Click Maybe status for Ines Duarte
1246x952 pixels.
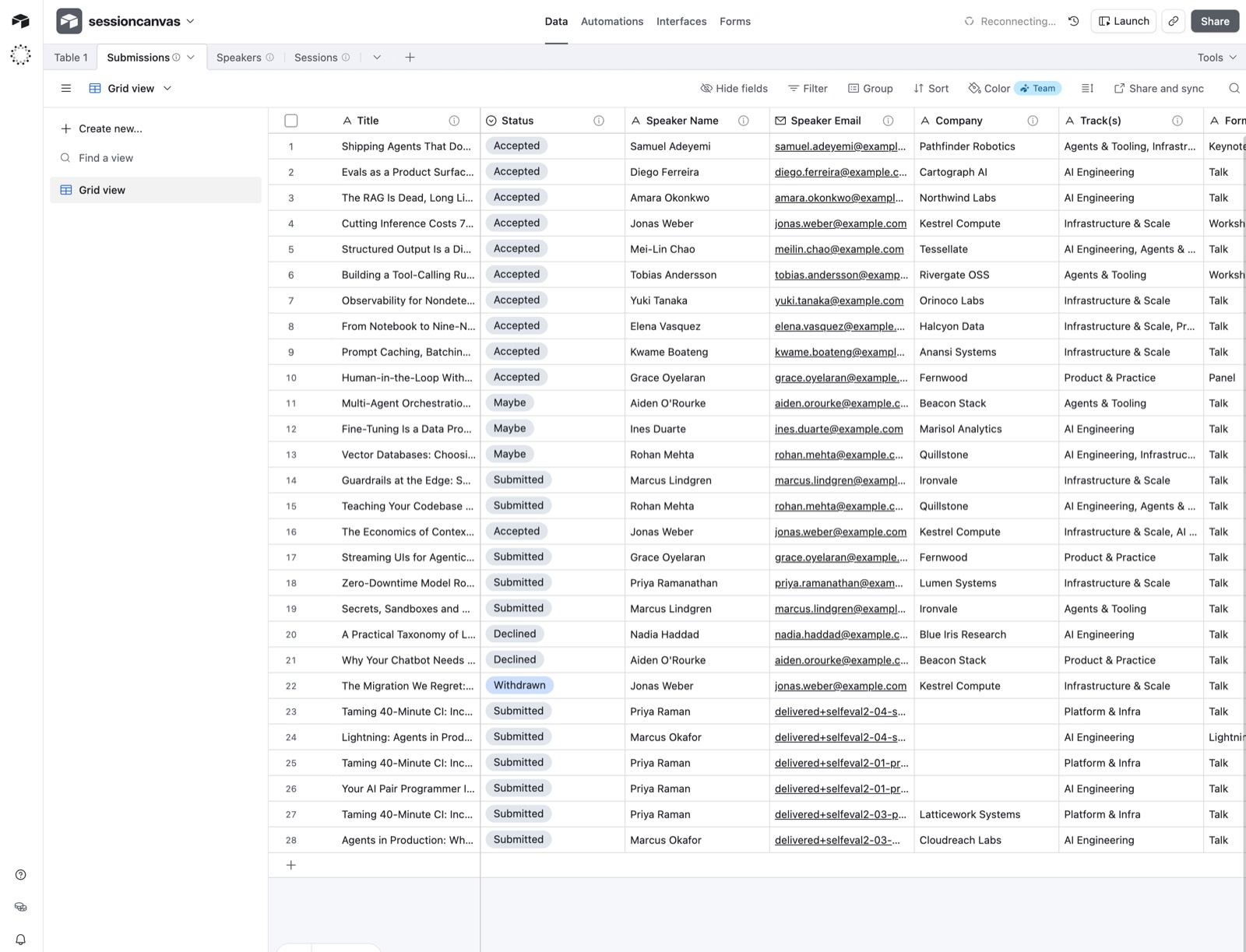(510, 428)
